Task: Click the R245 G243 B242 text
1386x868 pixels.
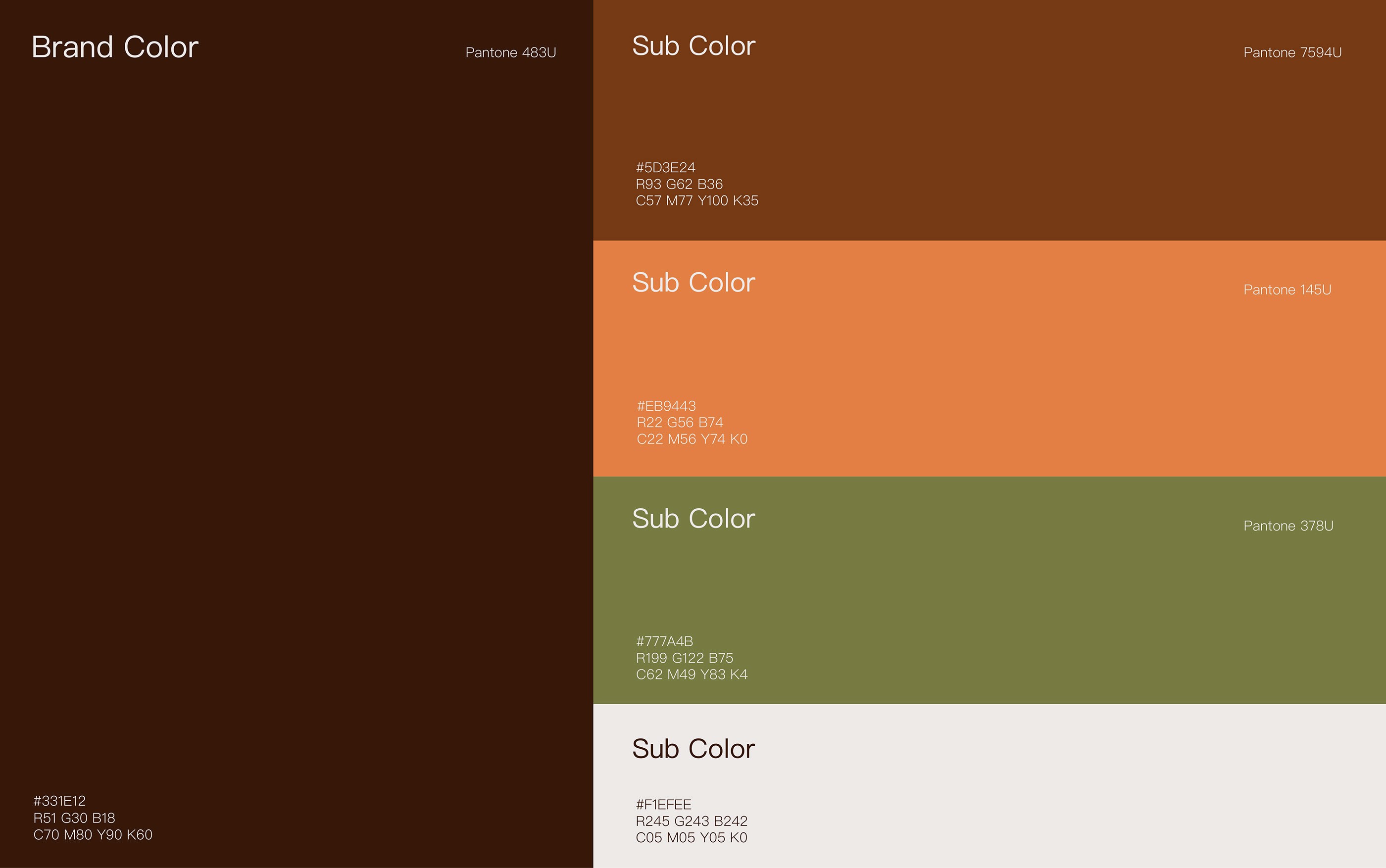Action: click(692, 821)
